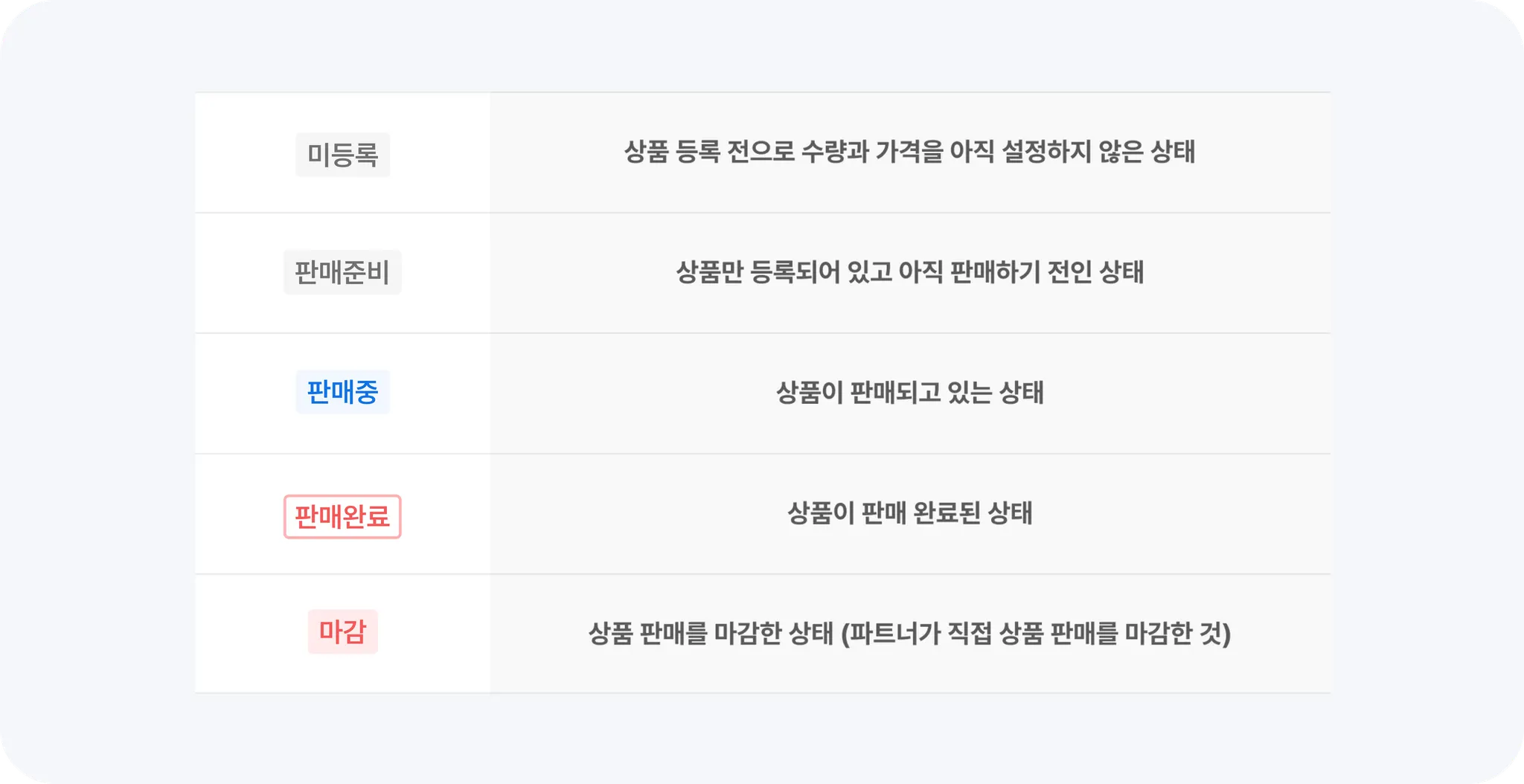Viewport: 1524px width, 784px height.
Task: Click the description '상품이 판매되고 있는 상태'
Action: click(909, 392)
